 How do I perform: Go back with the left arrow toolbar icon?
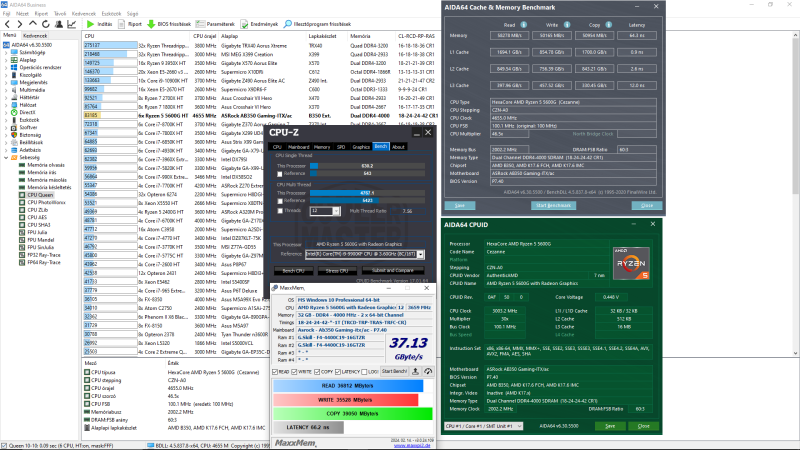pos(7,24)
